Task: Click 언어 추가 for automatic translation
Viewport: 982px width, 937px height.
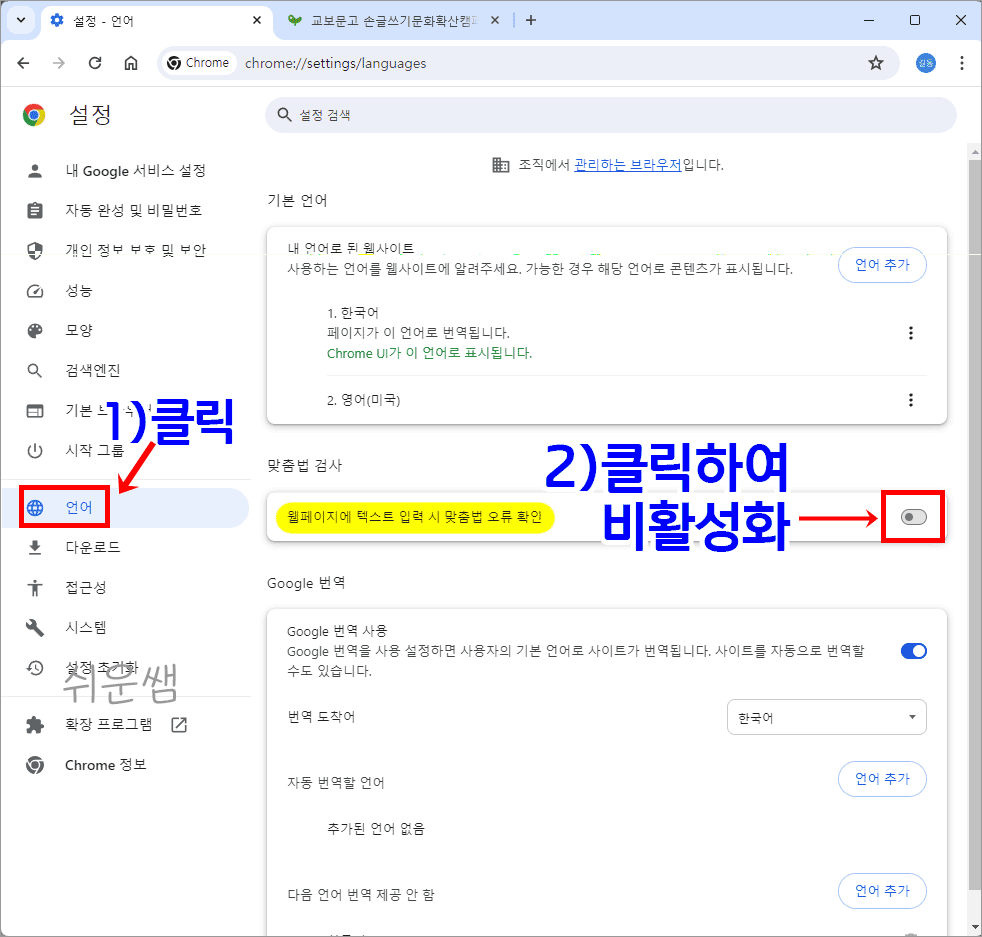Action: (881, 779)
